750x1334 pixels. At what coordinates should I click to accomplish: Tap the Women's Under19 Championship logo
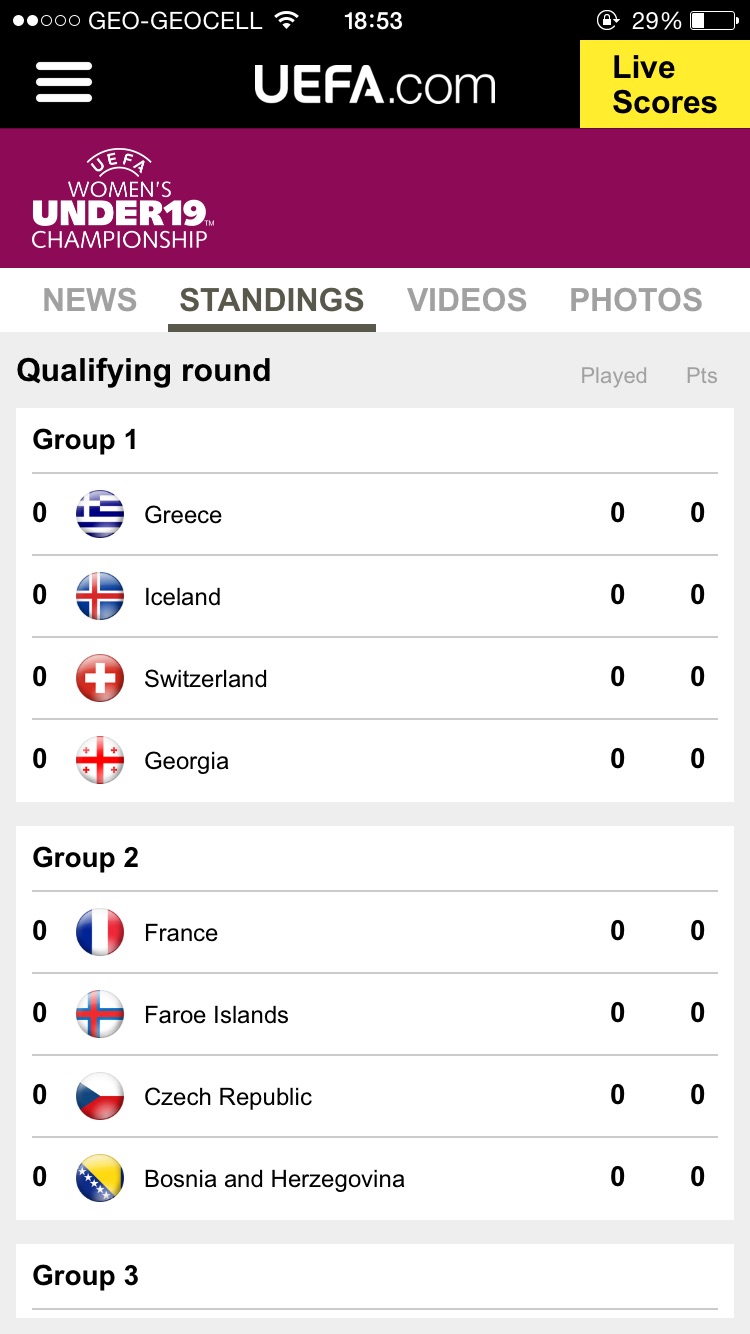[x=119, y=199]
